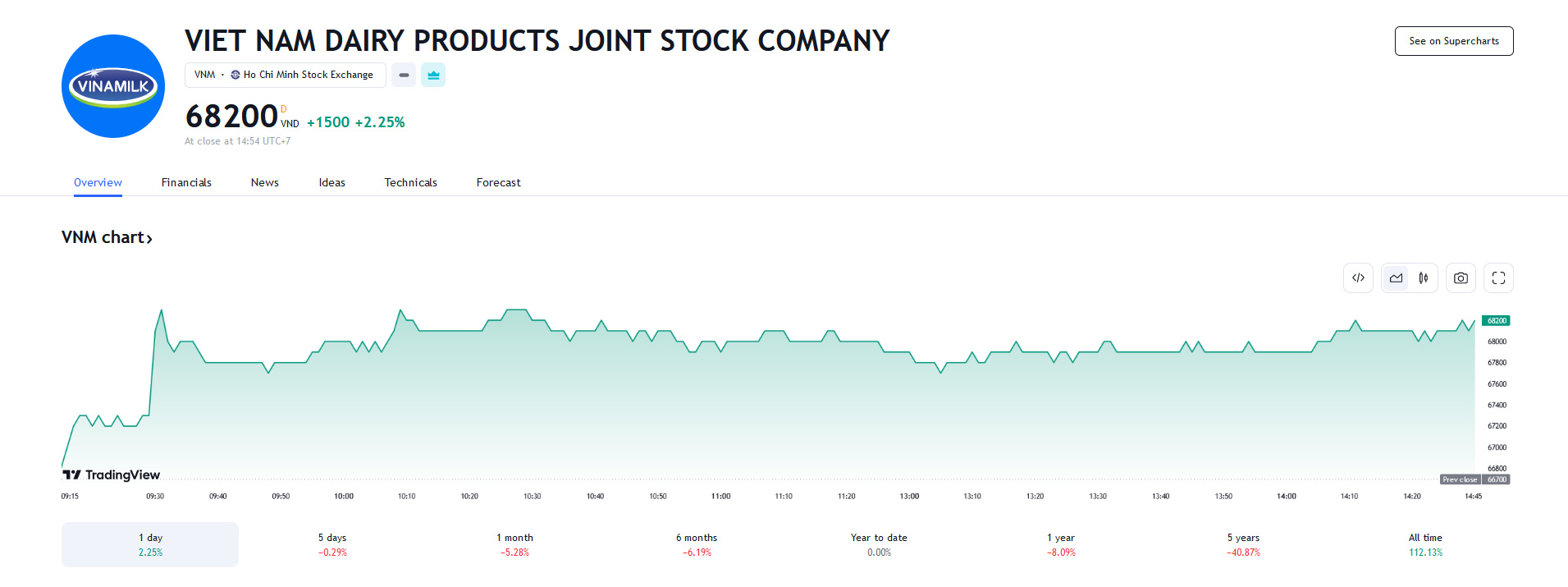Show the 6 months price range

pyautogui.click(x=697, y=544)
